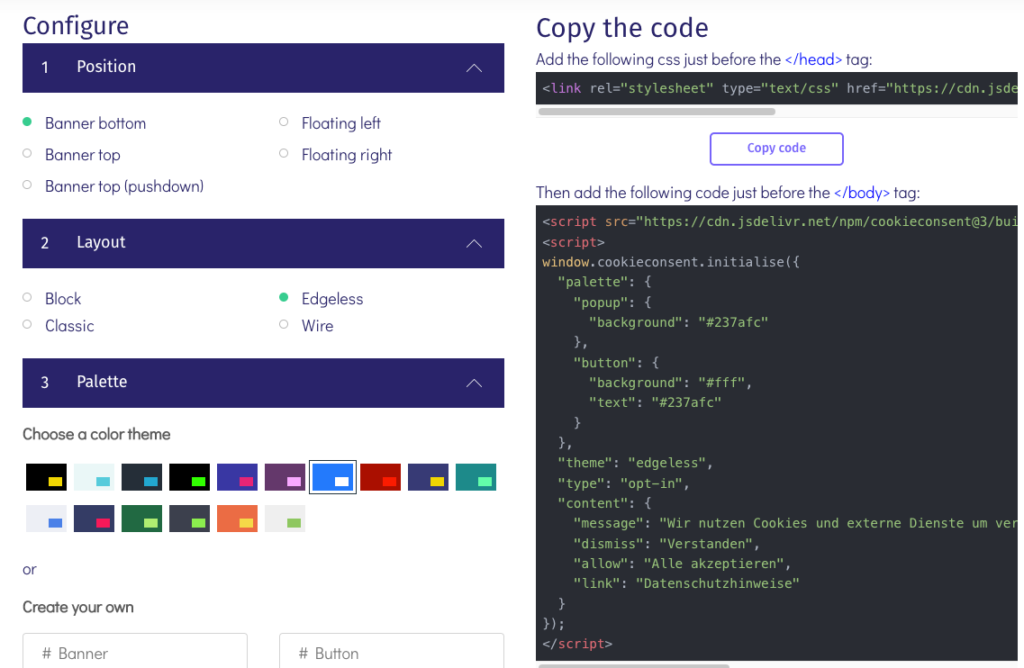The image size is (1024, 668).
Task: Collapse the Palette section chevron
Action: (474, 383)
